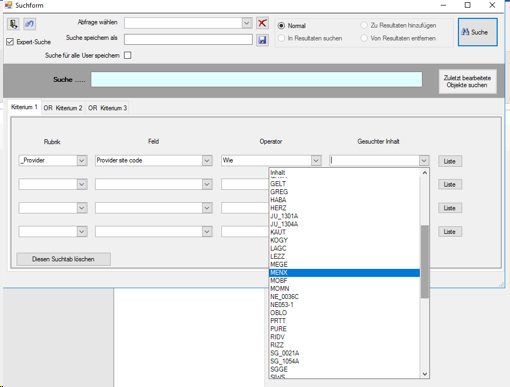Click the Liste button in the second criteria row
Viewport: 510px width, 387px height.
tap(450, 184)
